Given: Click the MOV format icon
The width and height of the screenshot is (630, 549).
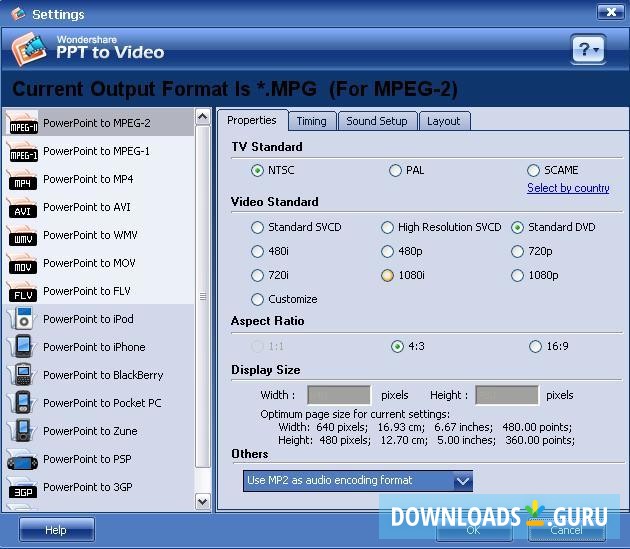Looking at the screenshot, I should (x=23, y=263).
